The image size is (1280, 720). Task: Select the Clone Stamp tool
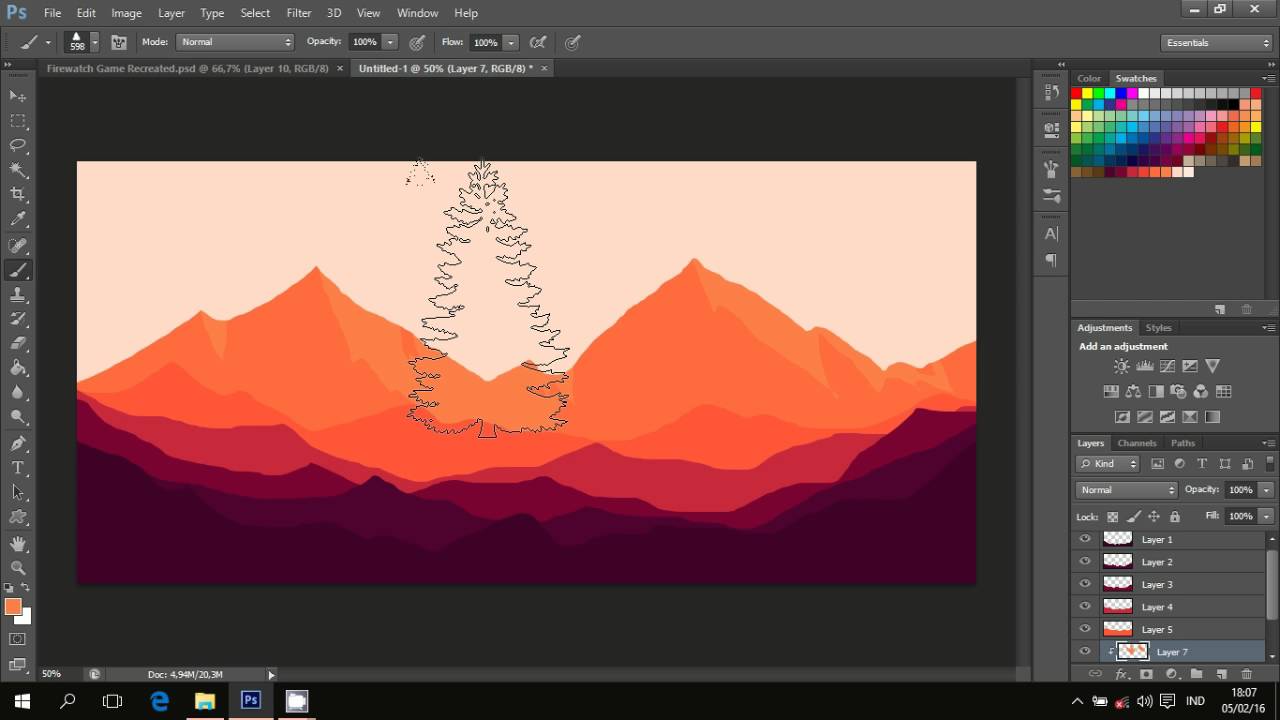tap(18, 295)
